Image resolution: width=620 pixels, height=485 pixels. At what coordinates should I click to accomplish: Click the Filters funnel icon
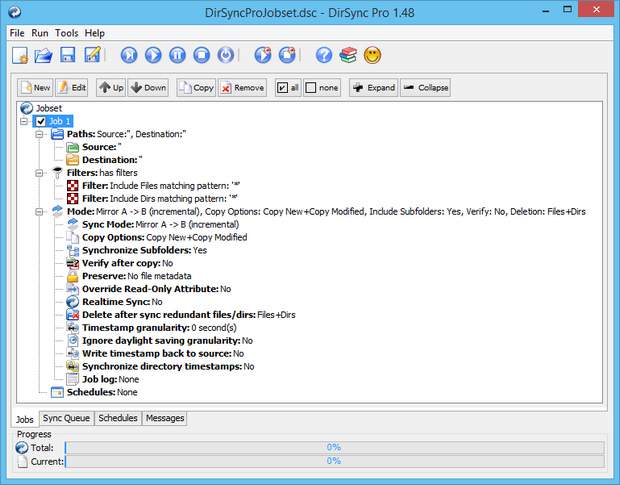[57, 173]
